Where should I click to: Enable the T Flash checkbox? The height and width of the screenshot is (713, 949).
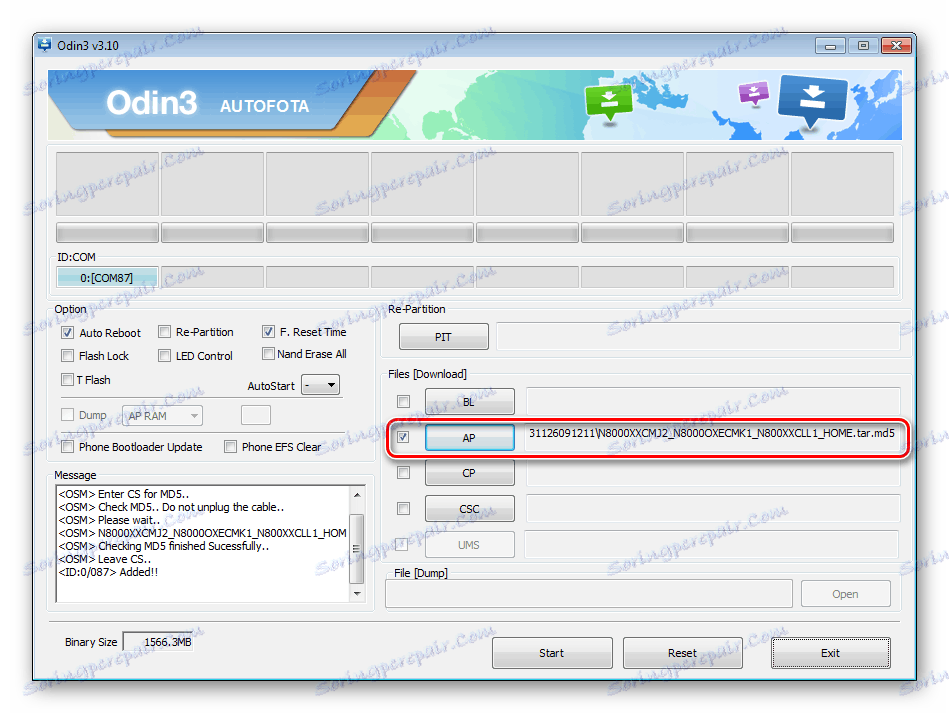click(x=68, y=380)
